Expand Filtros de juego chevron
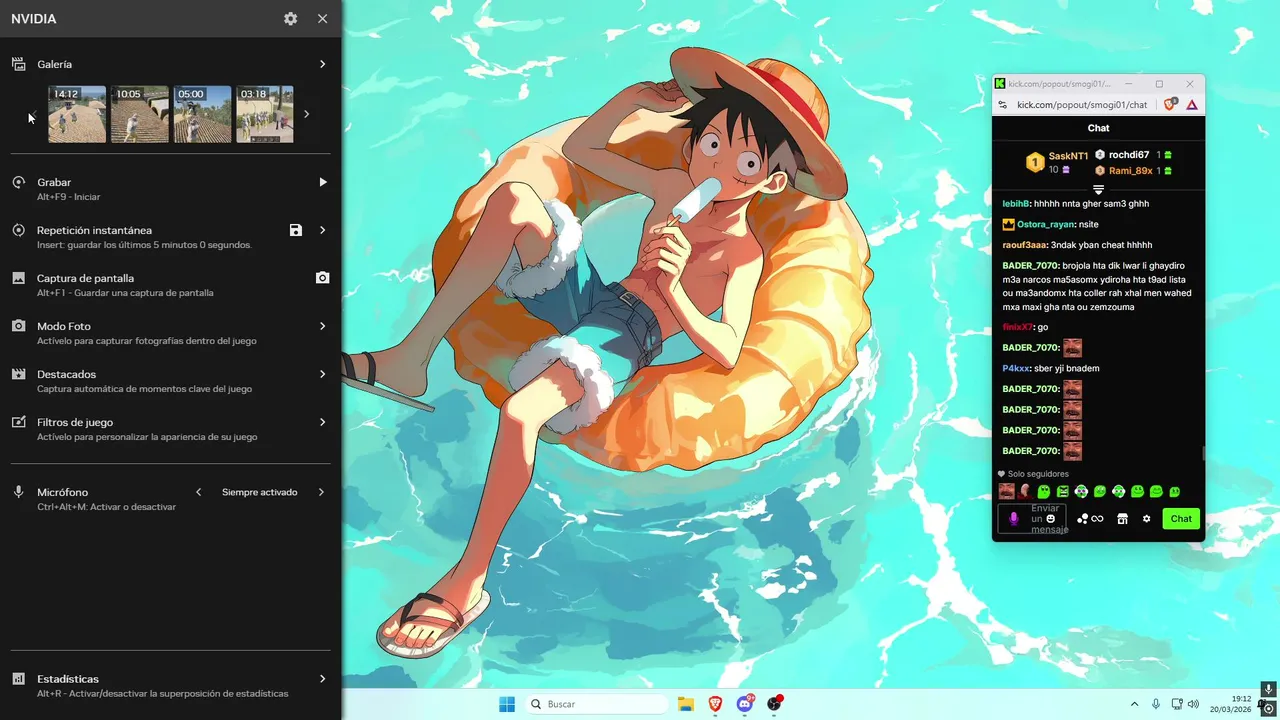 (322, 422)
